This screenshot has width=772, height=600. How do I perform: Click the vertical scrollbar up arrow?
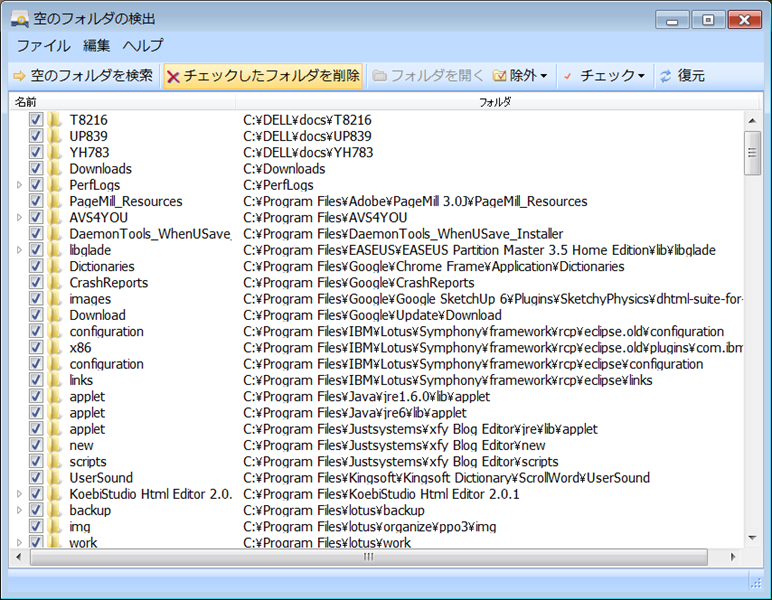pyautogui.click(x=752, y=121)
